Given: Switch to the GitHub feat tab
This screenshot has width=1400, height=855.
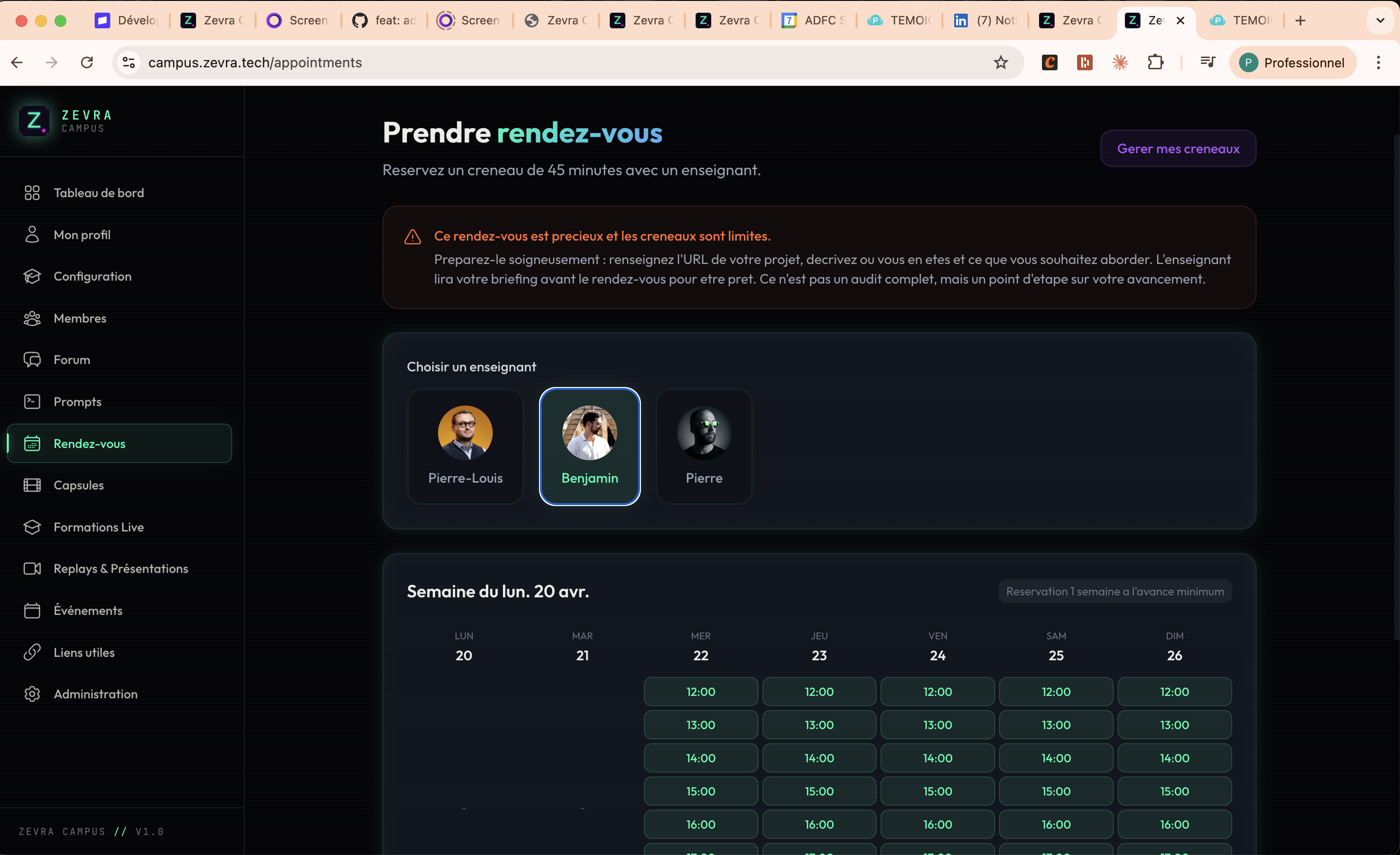Looking at the screenshot, I should click(385, 20).
